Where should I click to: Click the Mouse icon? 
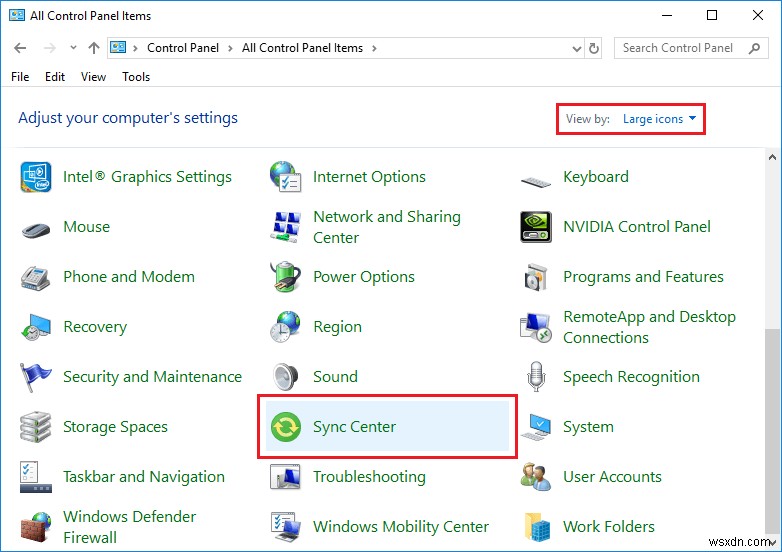tap(36, 230)
